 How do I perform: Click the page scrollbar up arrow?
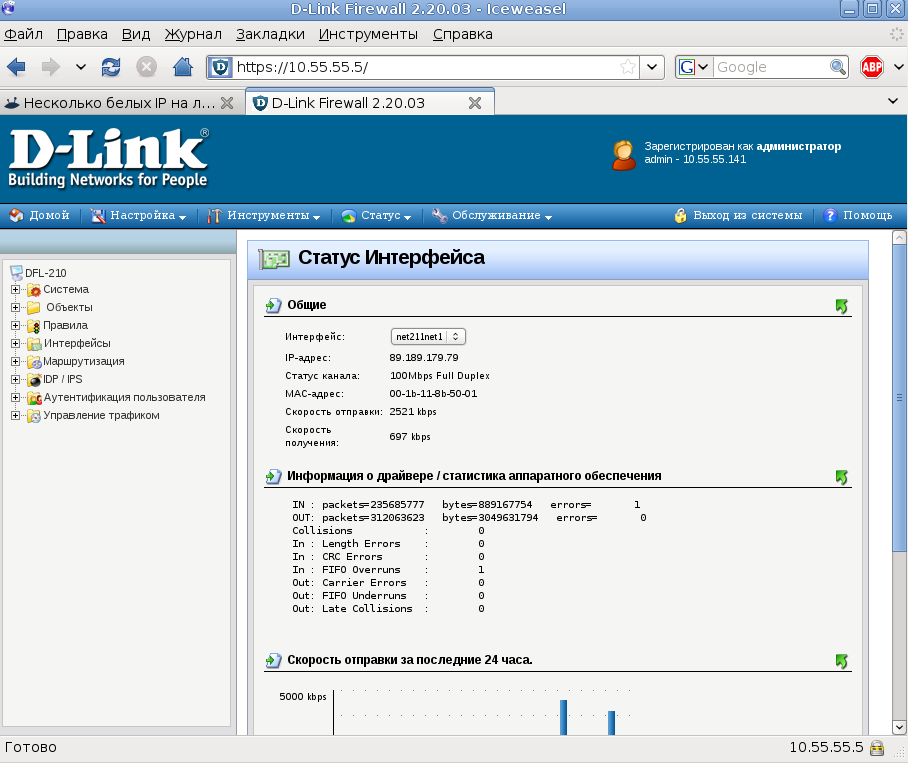tap(899, 237)
